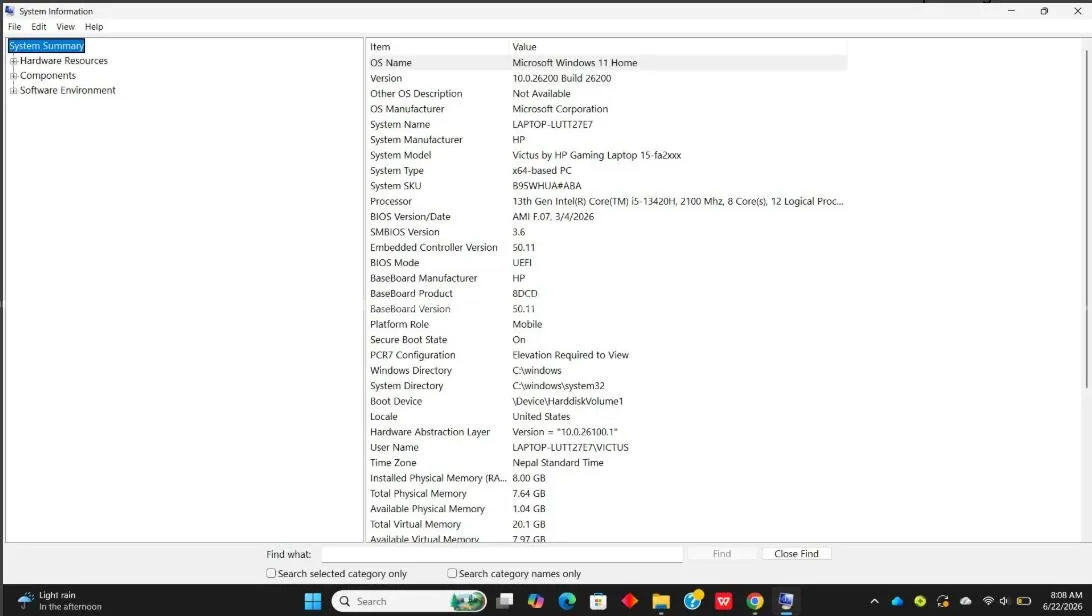Open the red diamond app on taskbar
This screenshot has width=1092, height=616.
[630, 601]
